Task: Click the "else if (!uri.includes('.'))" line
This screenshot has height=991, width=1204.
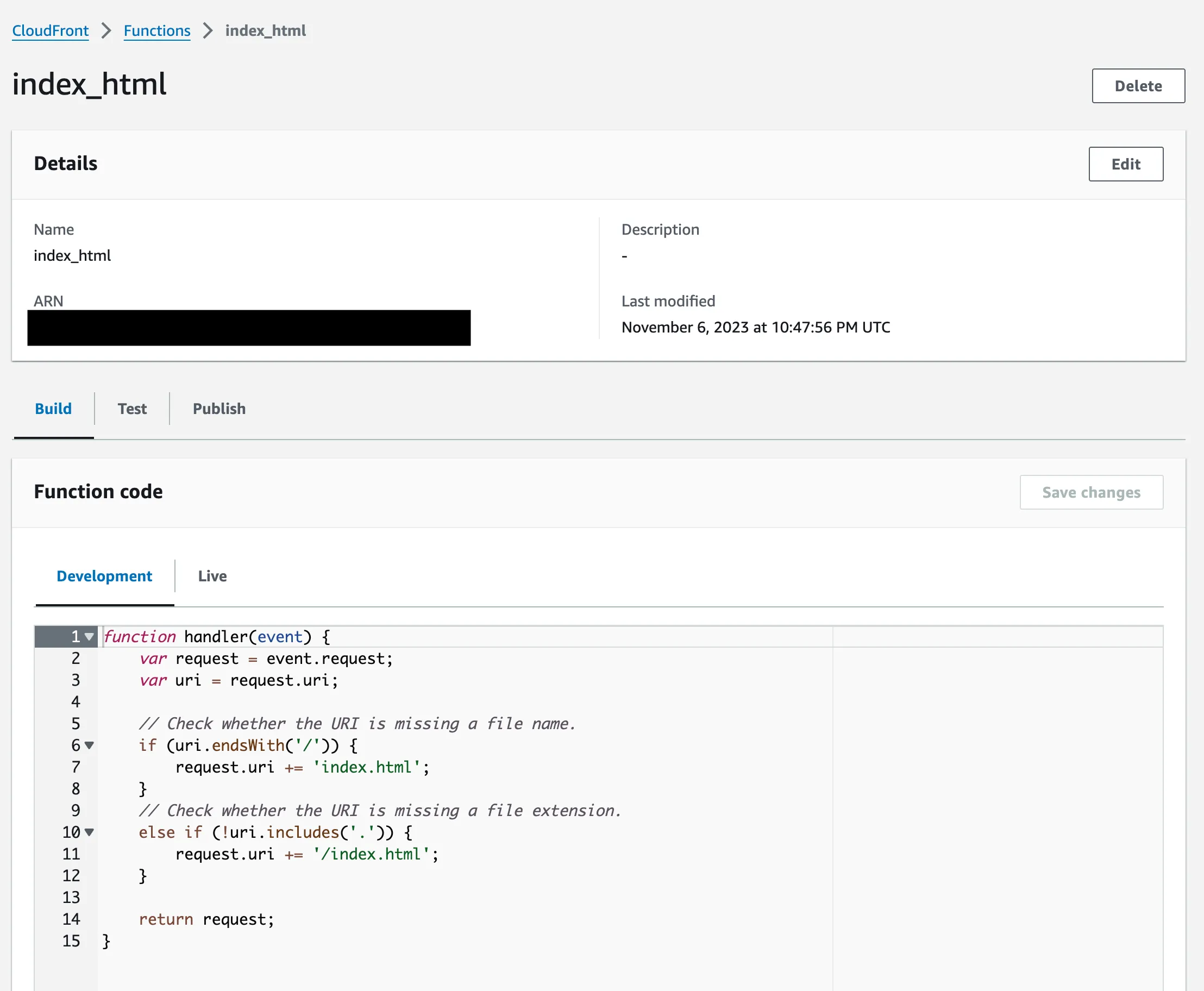Action: pos(276,832)
